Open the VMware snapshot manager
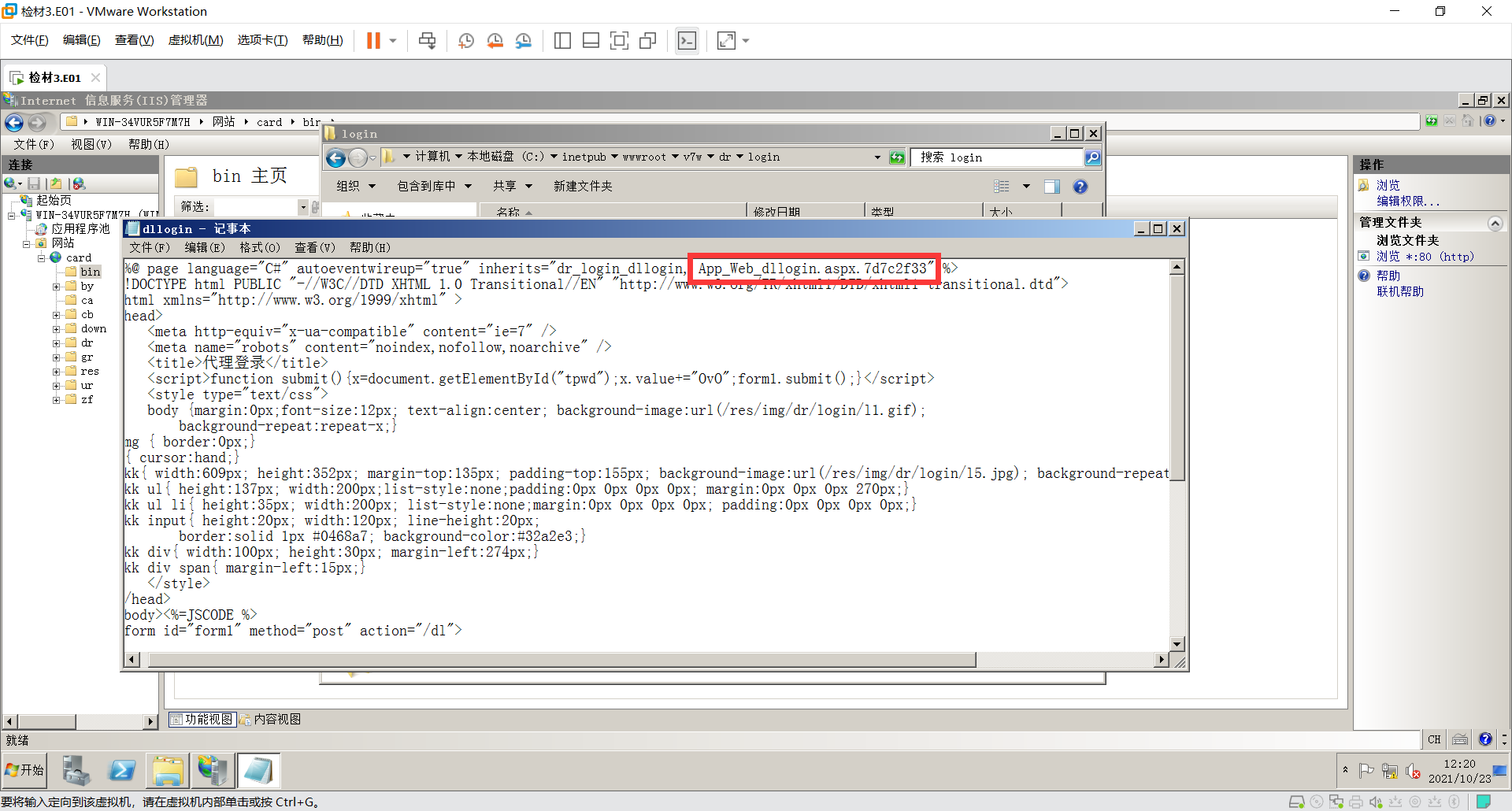The image size is (1512, 811). click(524, 40)
